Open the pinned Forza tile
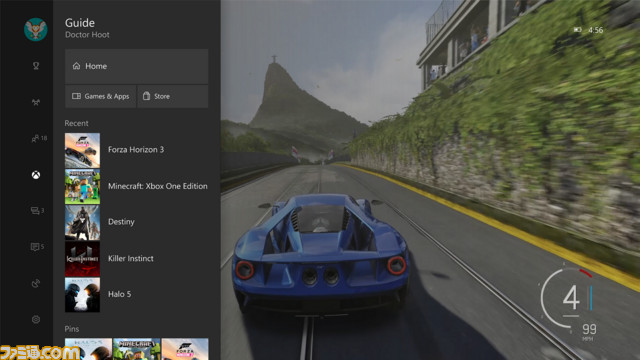Viewport: 640px width, 360px height. pos(185,349)
